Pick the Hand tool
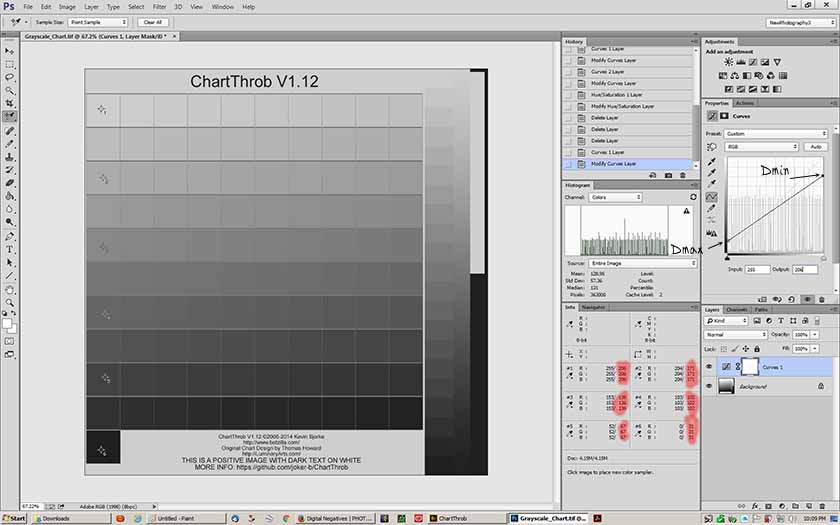 coord(10,289)
